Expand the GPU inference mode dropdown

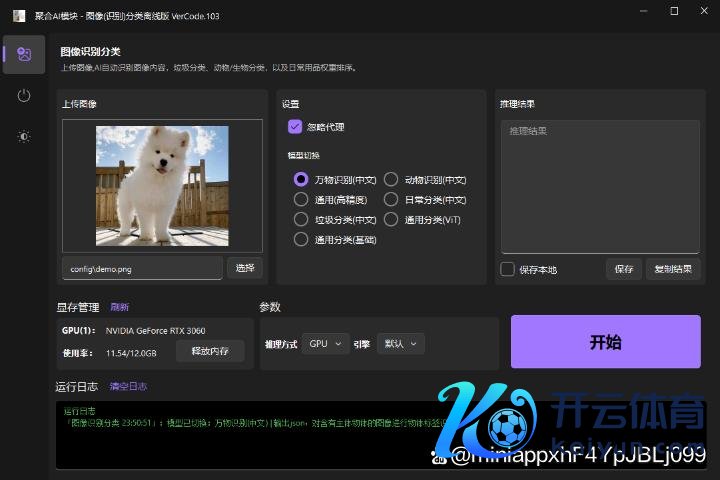pos(326,344)
